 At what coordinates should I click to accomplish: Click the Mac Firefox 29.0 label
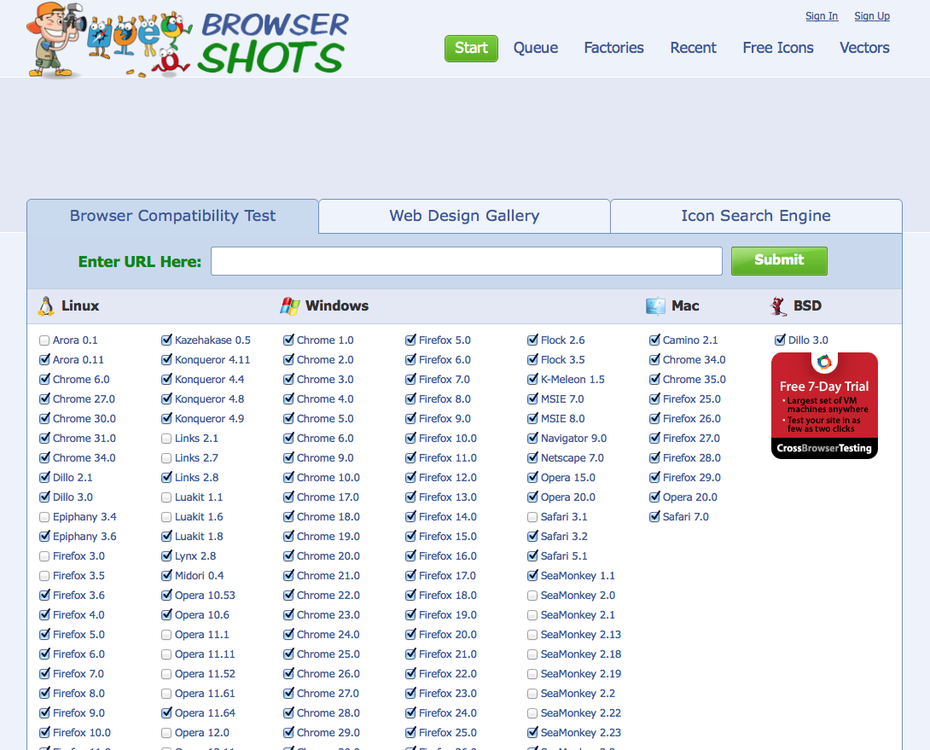pyautogui.click(x=692, y=478)
